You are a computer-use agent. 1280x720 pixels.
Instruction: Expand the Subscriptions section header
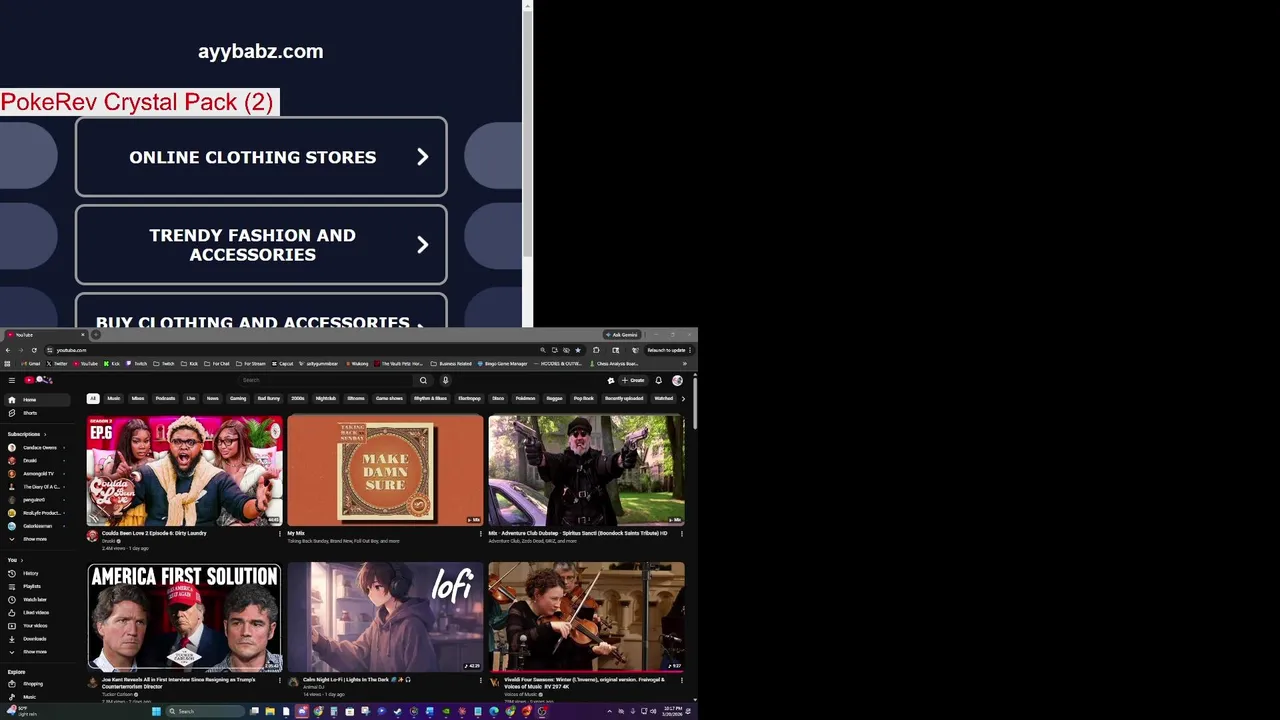26,434
